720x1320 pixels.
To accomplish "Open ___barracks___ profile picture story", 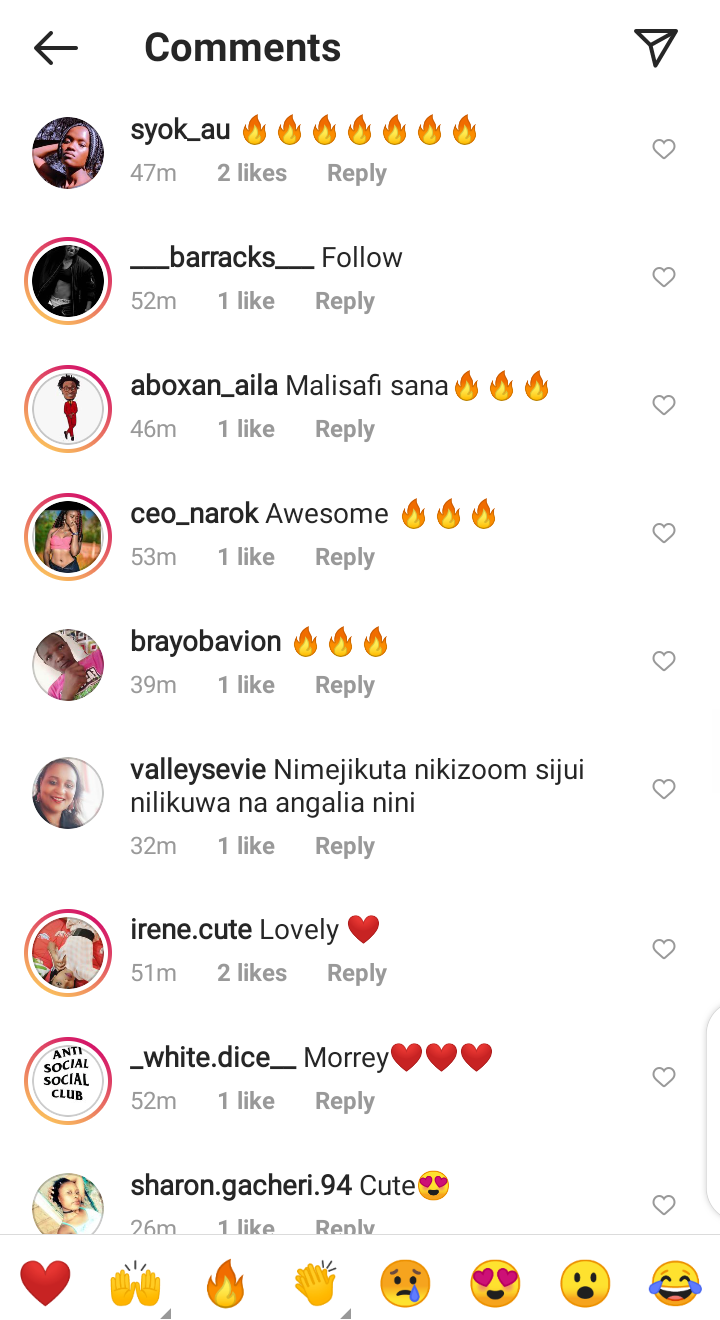I will [68, 281].
